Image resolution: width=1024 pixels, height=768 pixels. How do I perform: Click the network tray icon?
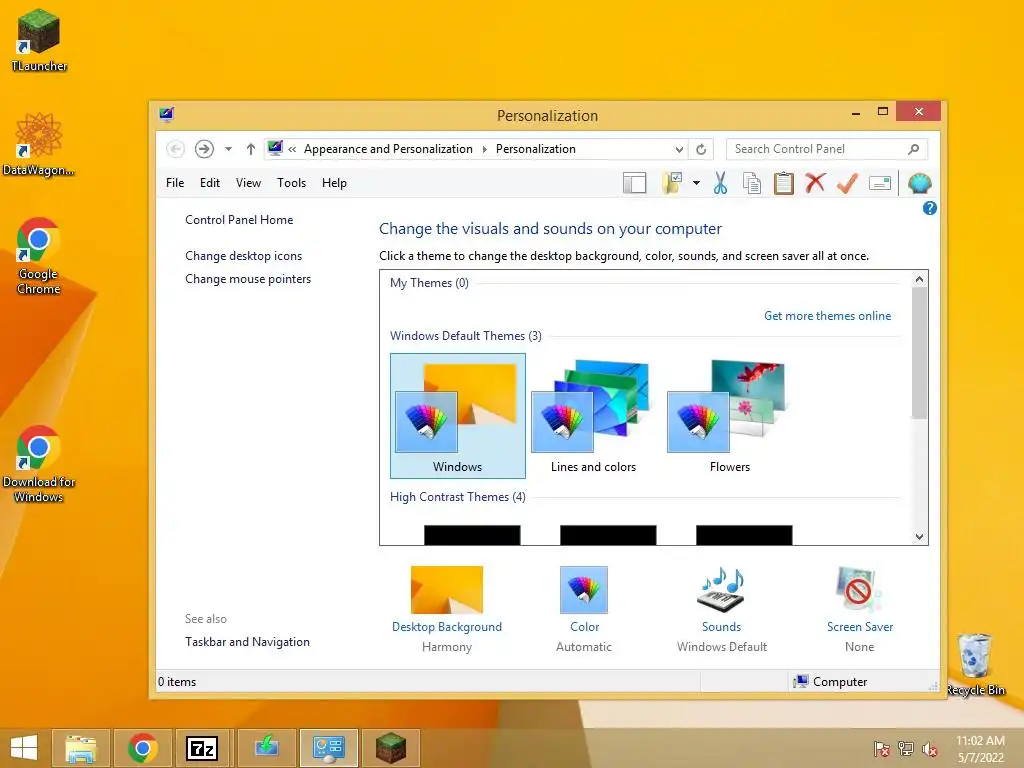906,749
